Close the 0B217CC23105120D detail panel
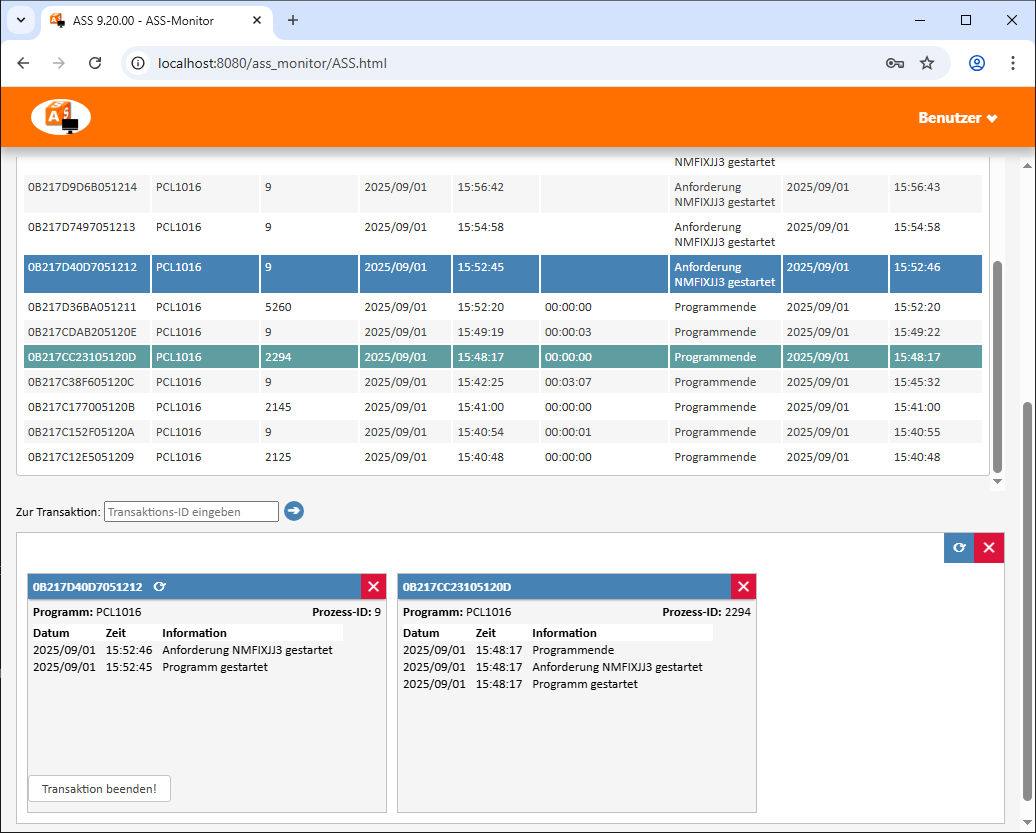Screen dimensions: 1036x833 [744, 587]
